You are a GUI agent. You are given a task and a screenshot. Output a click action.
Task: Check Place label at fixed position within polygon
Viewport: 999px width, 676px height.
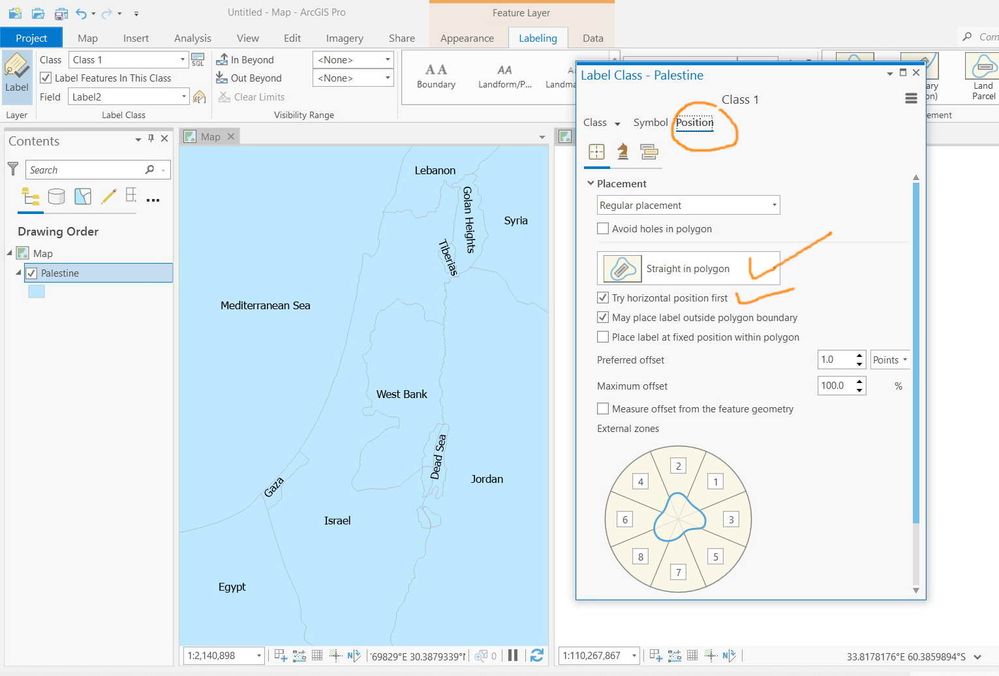tap(603, 337)
